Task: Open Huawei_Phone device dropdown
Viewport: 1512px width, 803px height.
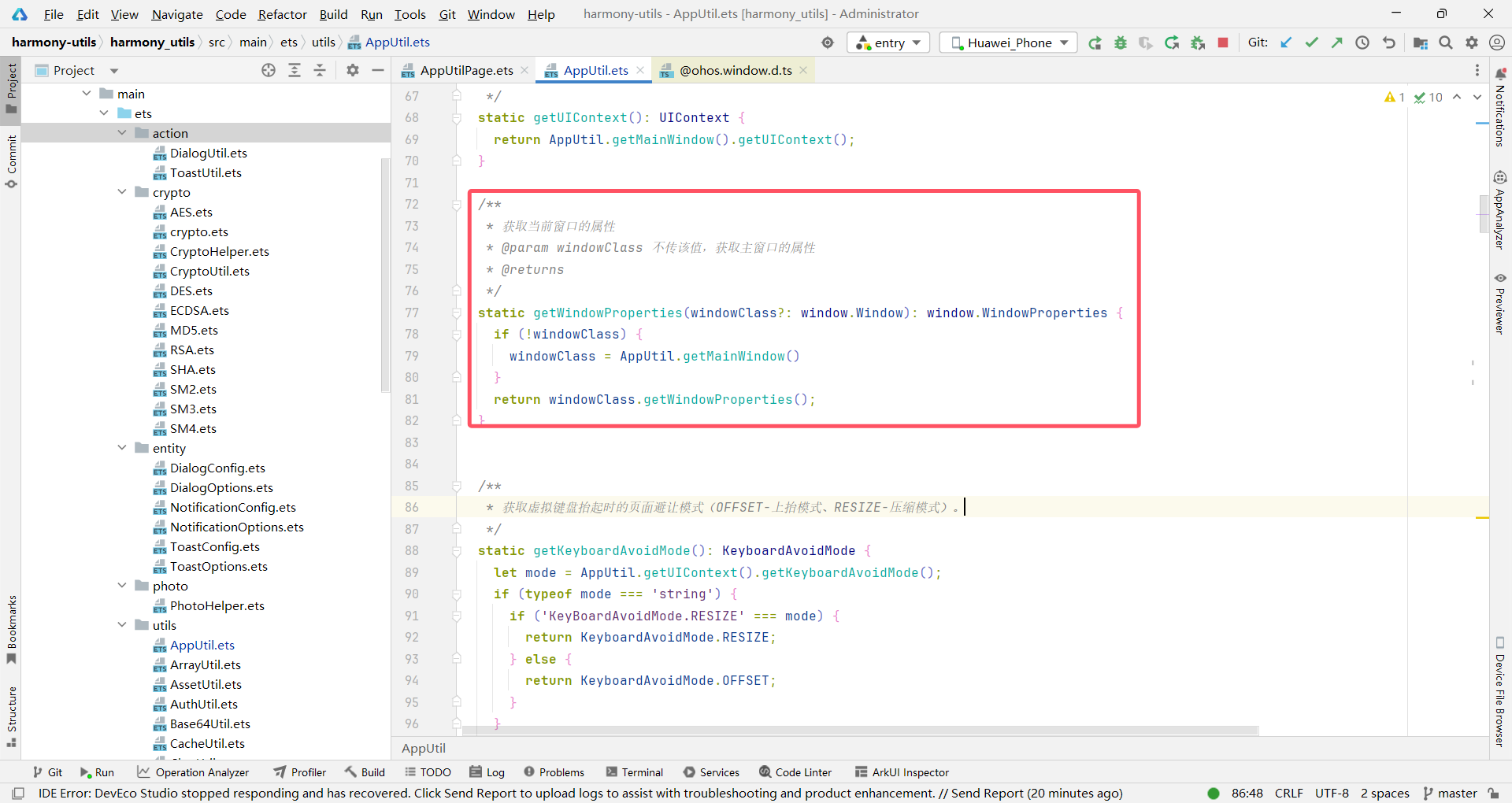Action: [1008, 43]
